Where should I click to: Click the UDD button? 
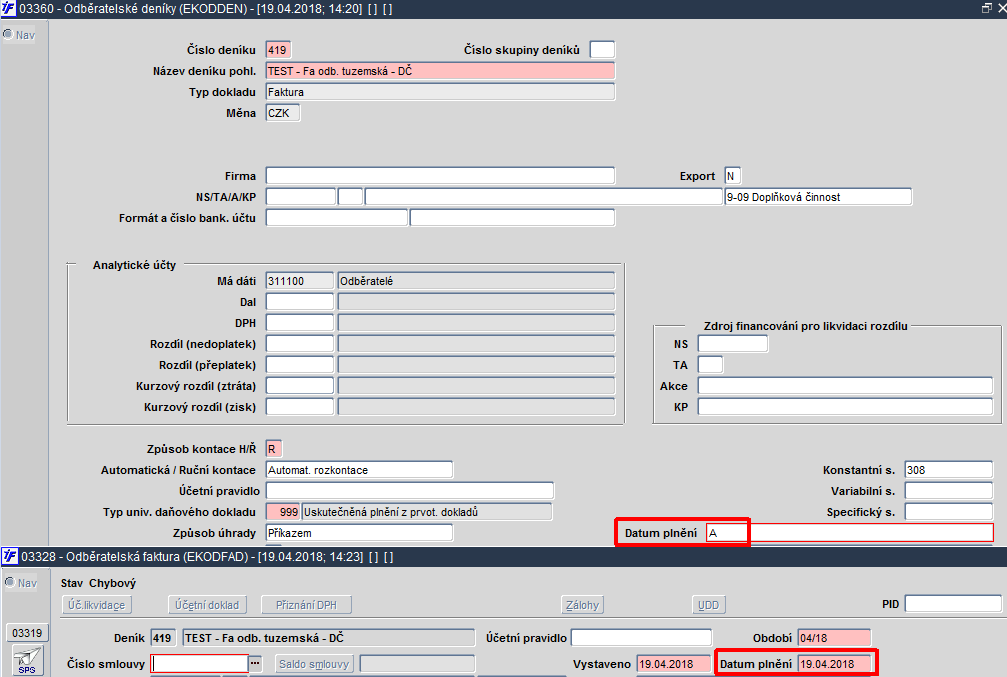pos(708,605)
